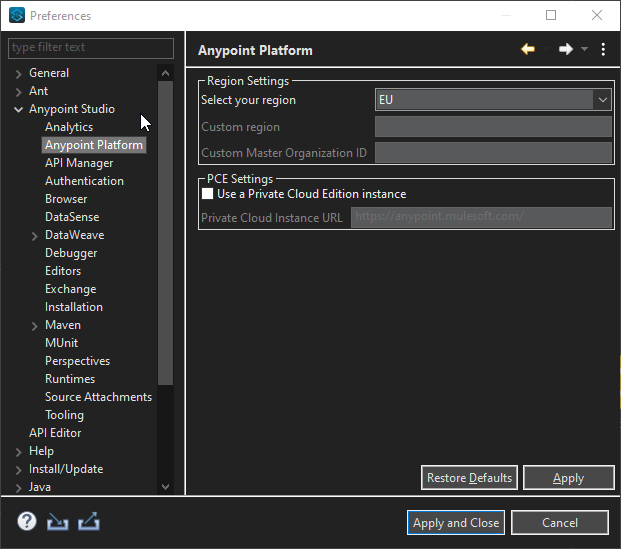Screen dimensions: 622x549
Task: Click Apply and Close button
Action: (x=456, y=522)
